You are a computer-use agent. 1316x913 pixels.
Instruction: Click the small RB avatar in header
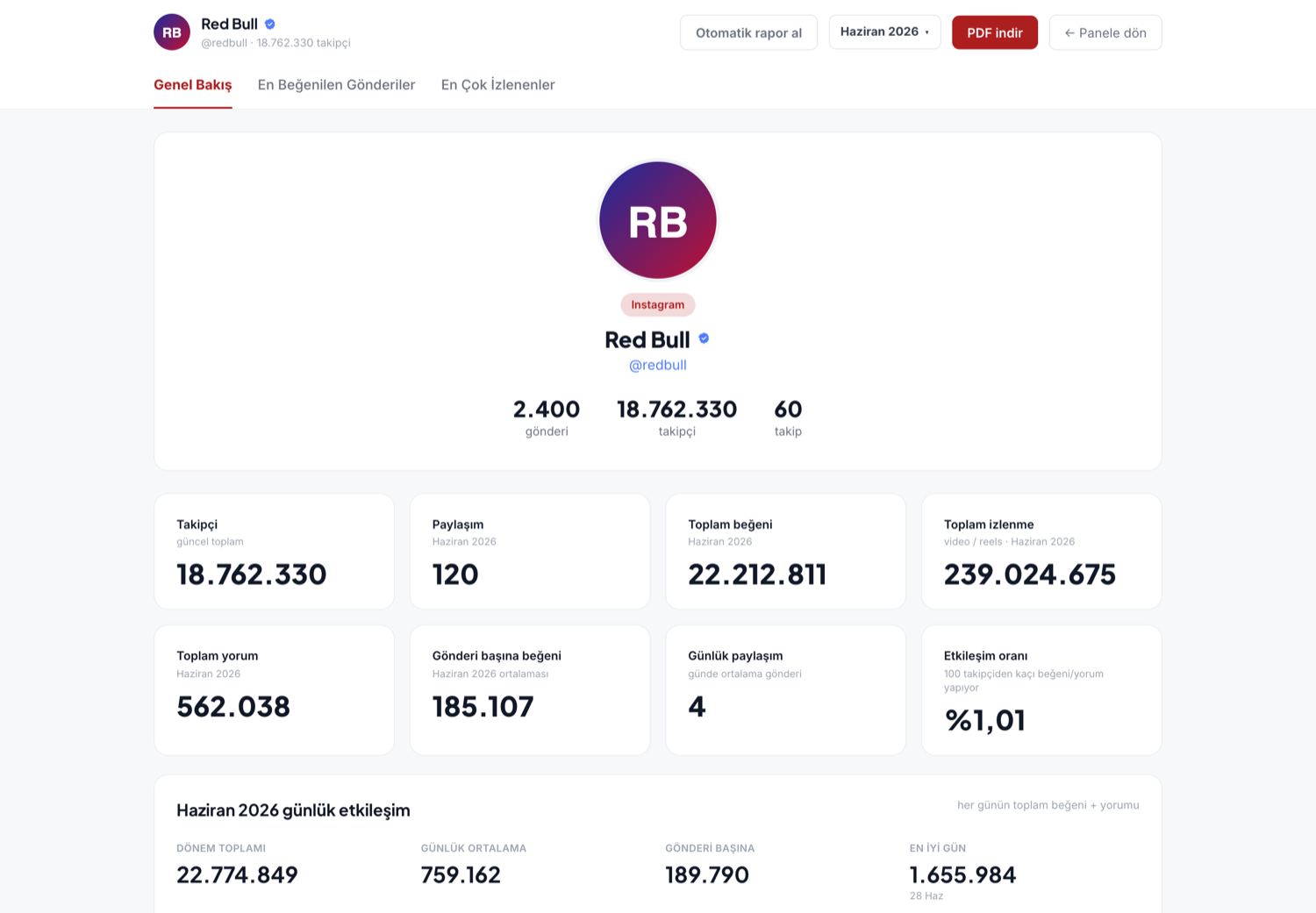tap(172, 32)
